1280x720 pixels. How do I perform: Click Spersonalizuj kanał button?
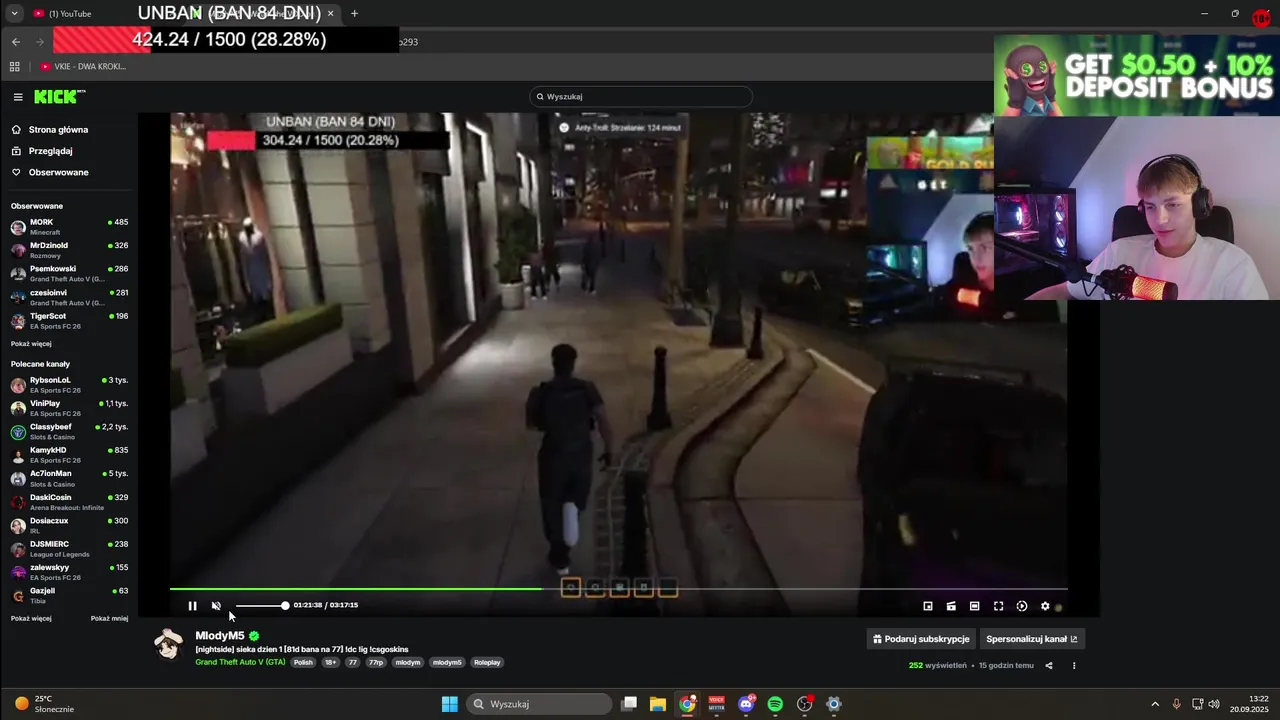(x=1032, y=639)
